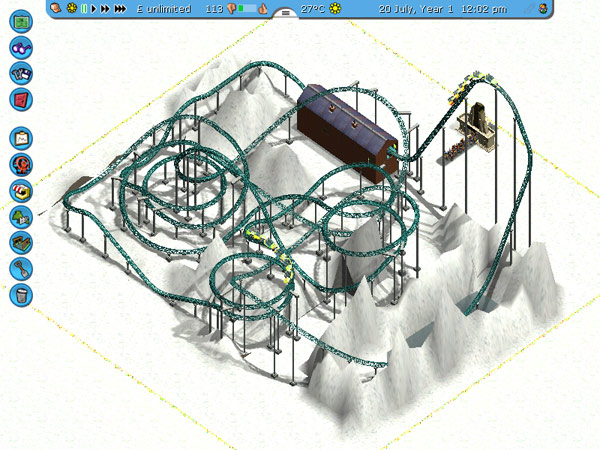Select the delete trash can tool

point(21,295)
